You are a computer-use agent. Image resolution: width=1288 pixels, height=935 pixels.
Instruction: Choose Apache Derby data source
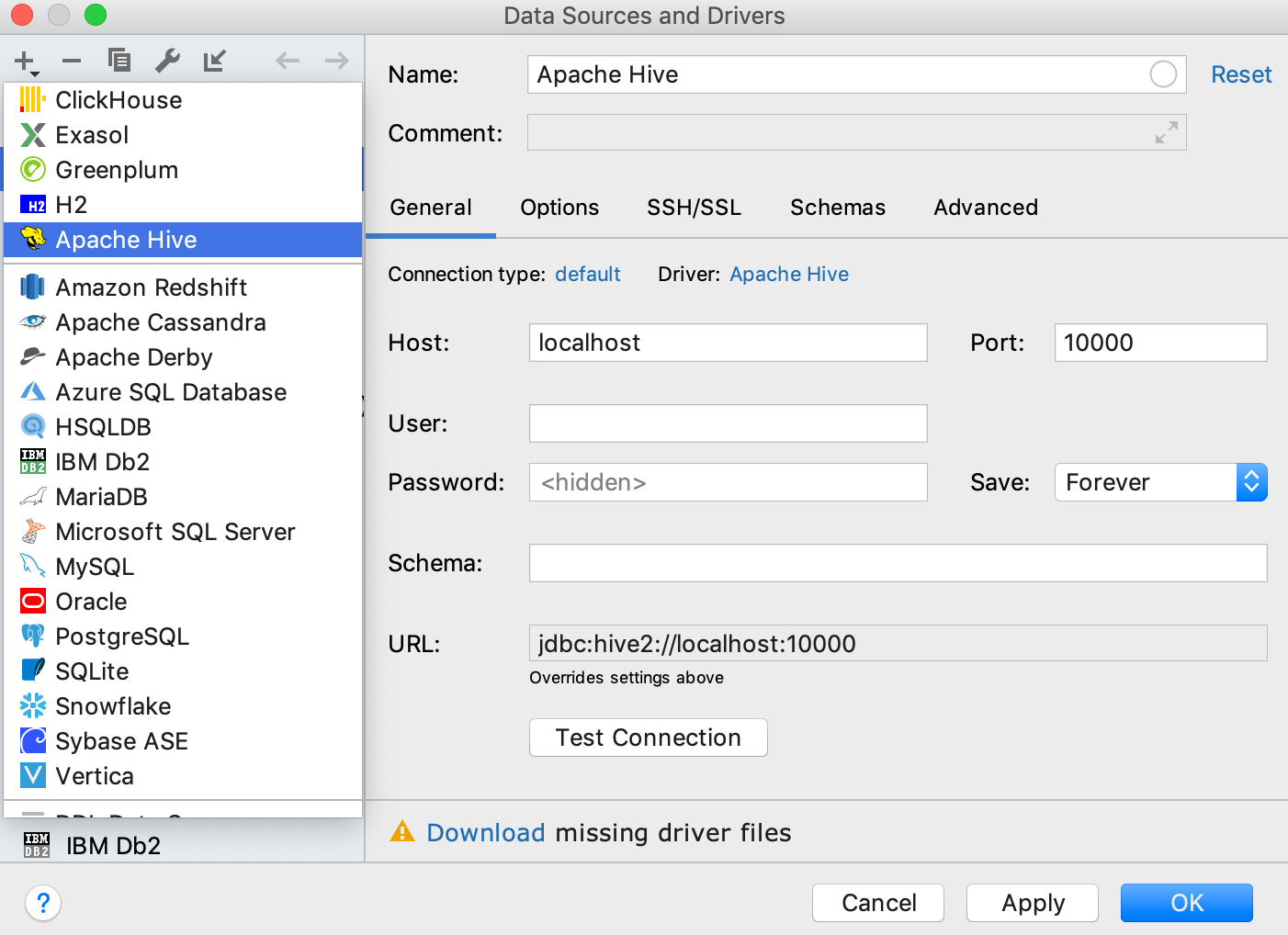pos(184,357)
